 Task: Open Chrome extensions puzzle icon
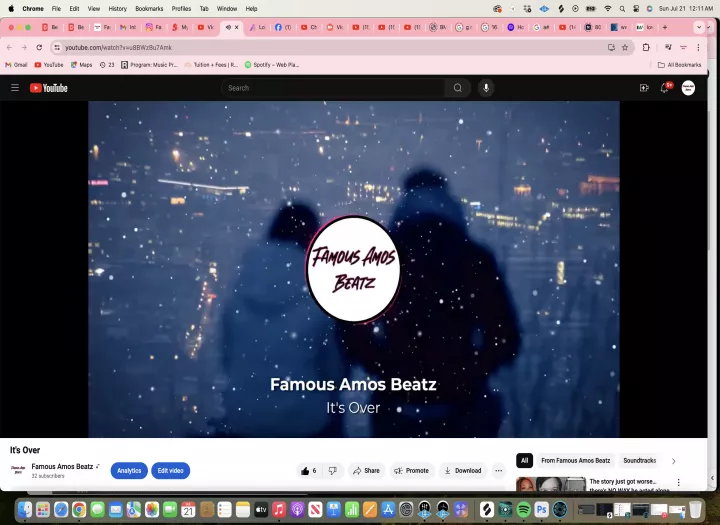tap(646, 47)
